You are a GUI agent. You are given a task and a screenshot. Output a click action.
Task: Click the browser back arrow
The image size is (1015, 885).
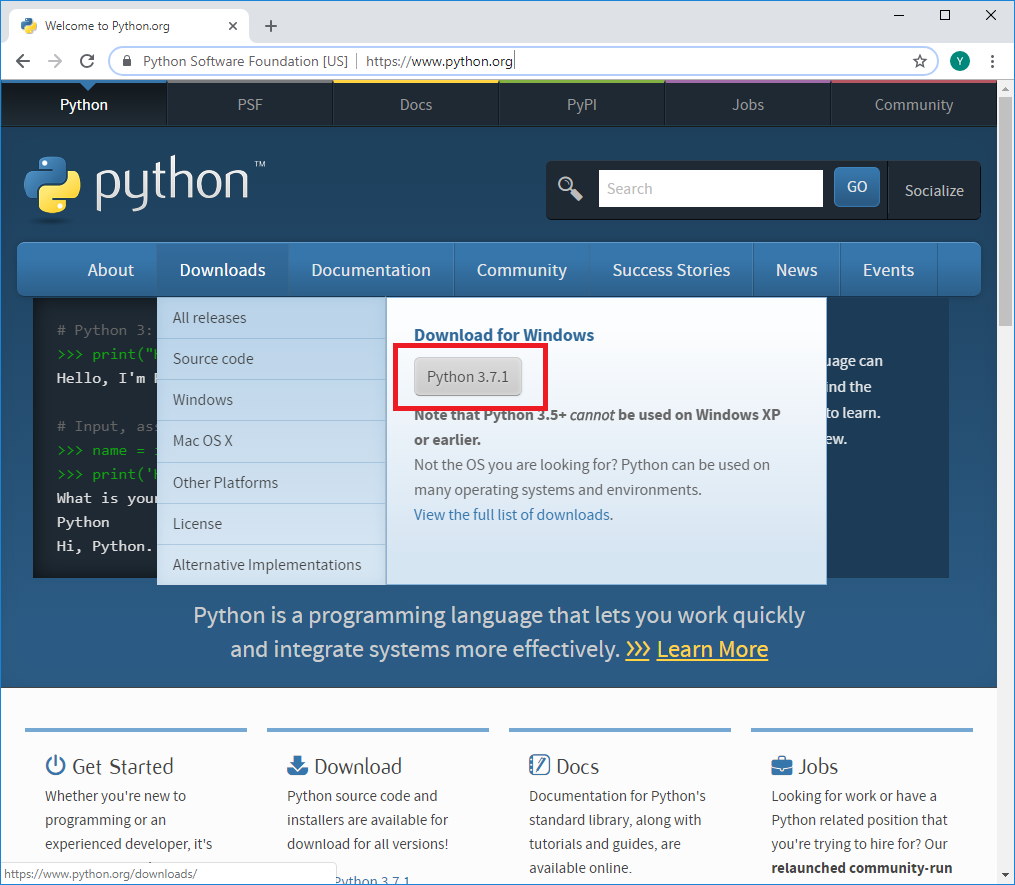[23, 62]
